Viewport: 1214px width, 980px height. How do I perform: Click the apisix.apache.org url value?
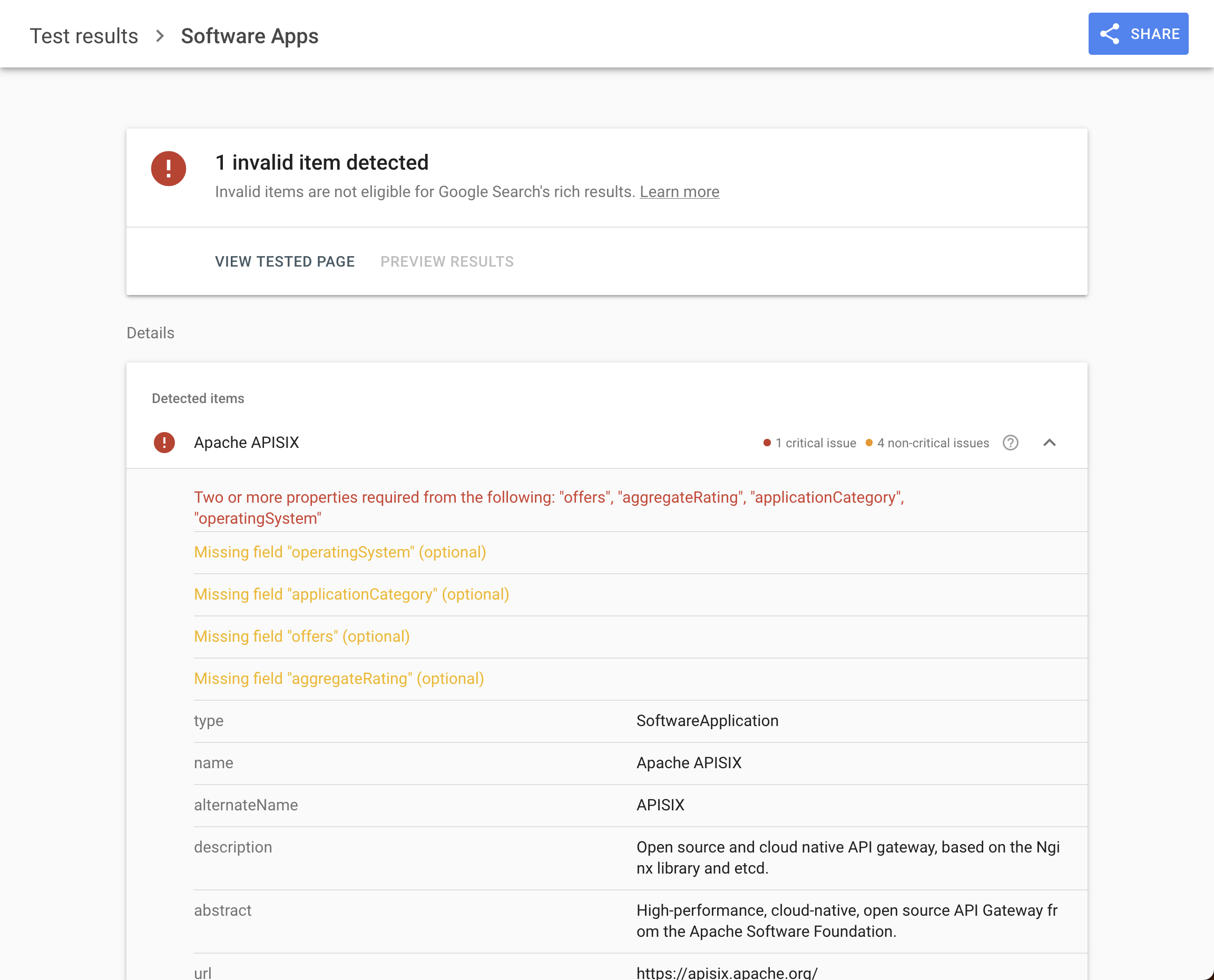coord(727,972)
